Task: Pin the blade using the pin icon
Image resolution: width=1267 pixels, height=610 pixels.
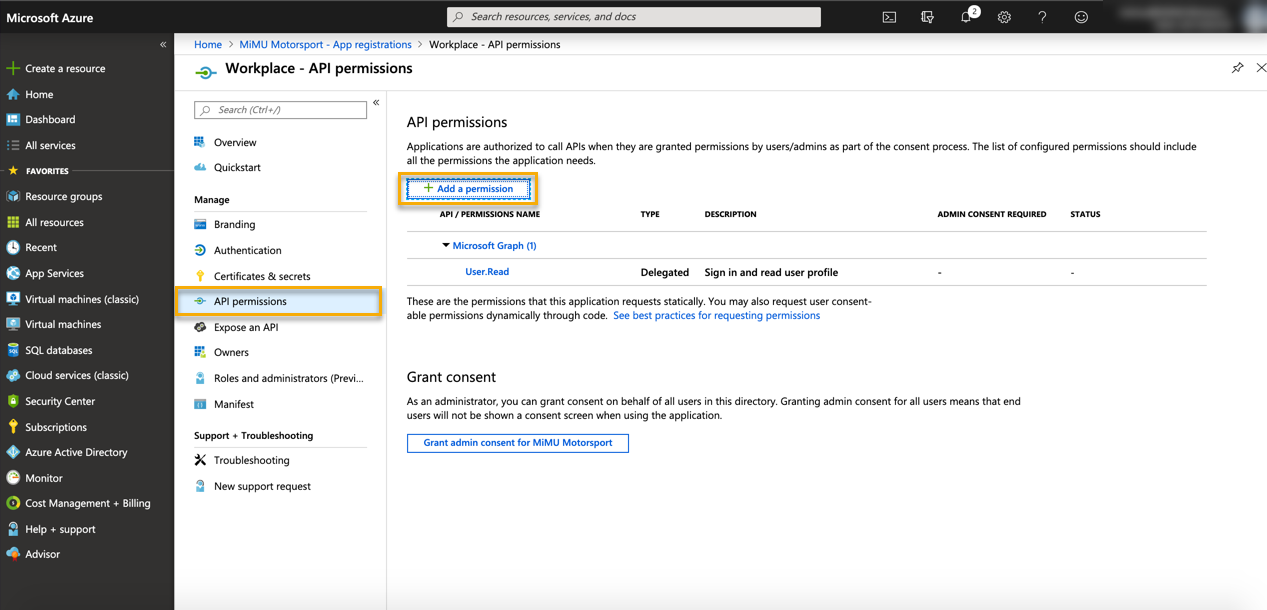Action: tap(1237, 68)
